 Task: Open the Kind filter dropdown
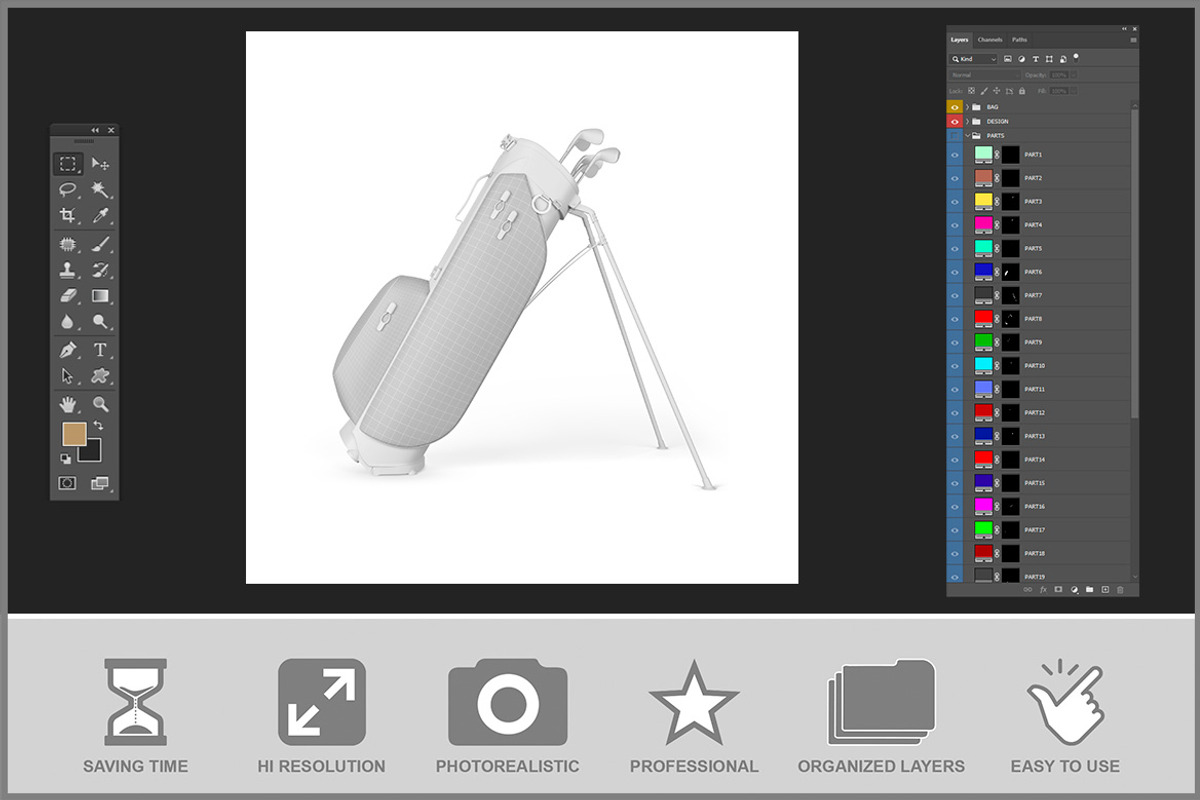point(973,59)
